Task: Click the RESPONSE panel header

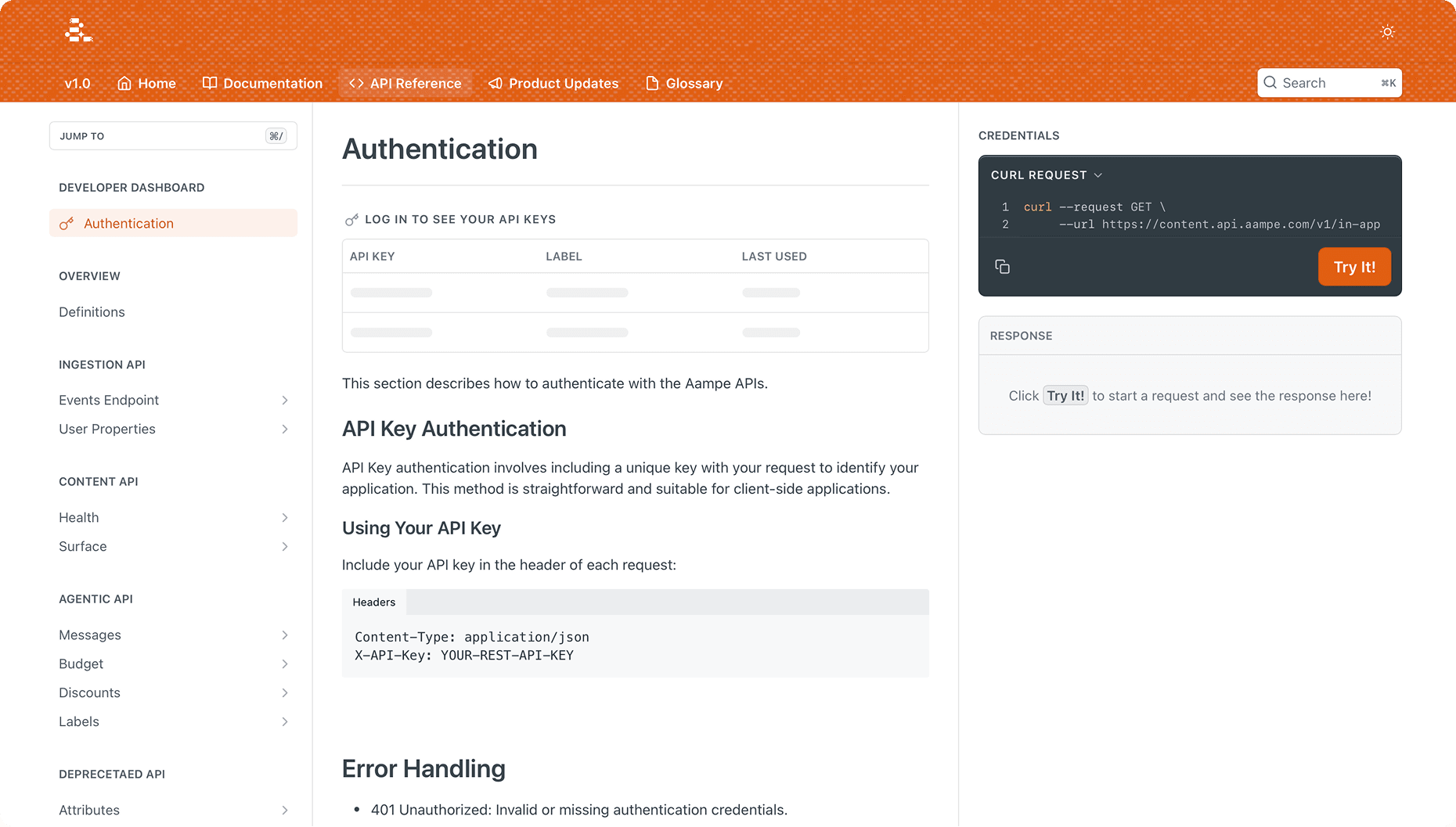Action: tap(1190, 336)
